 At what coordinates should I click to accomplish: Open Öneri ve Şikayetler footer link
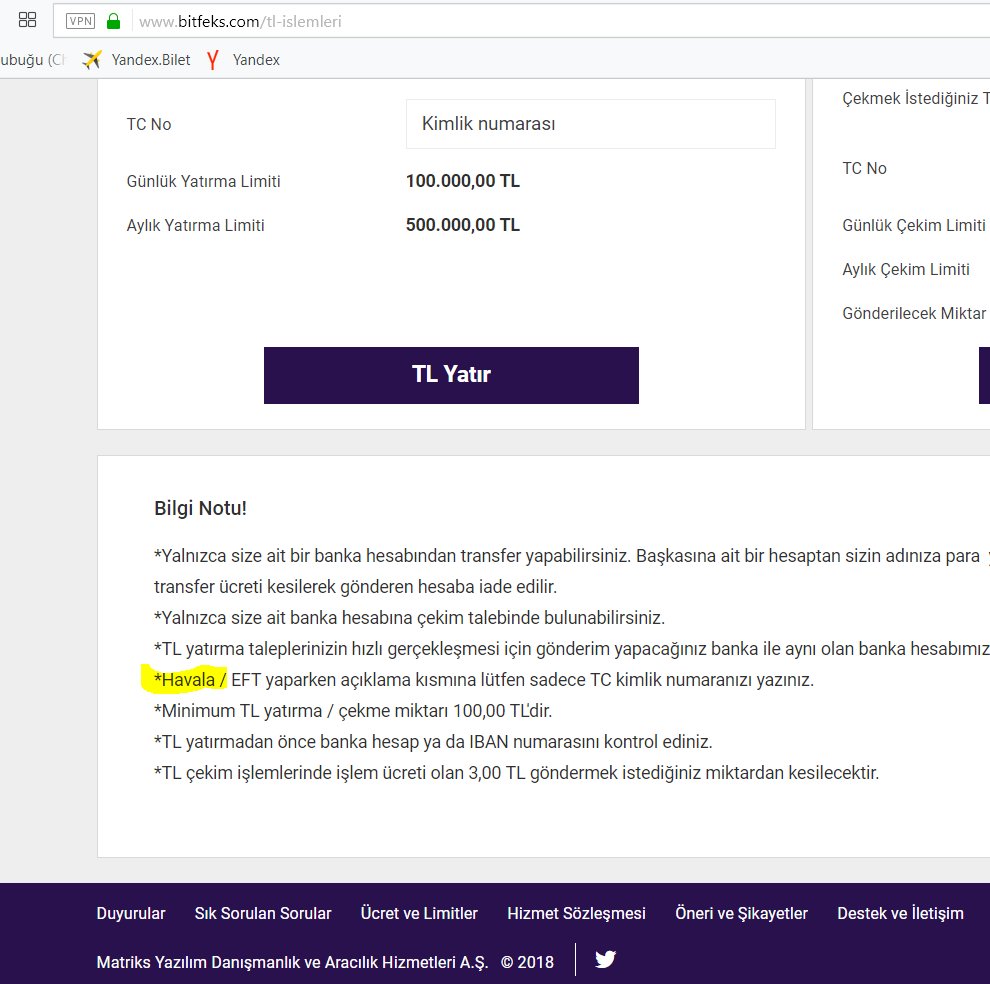[741, 913]
